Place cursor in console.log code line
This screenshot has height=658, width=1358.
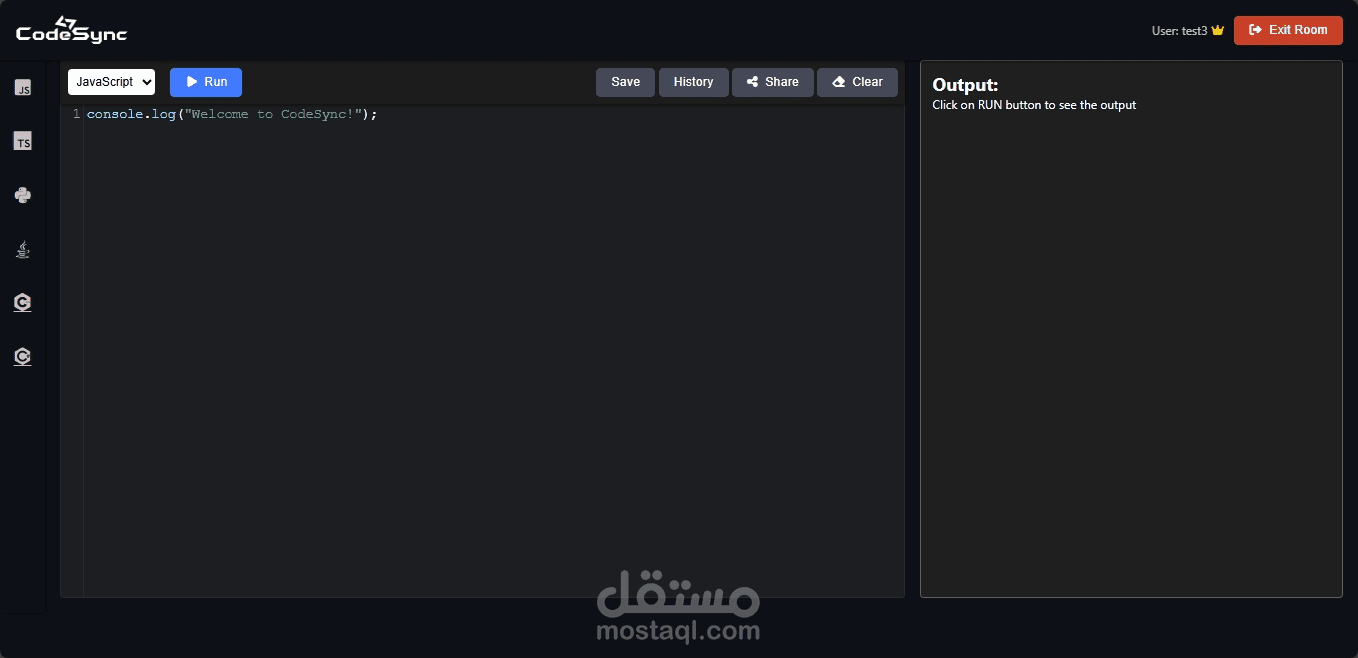tap(232, 114)
